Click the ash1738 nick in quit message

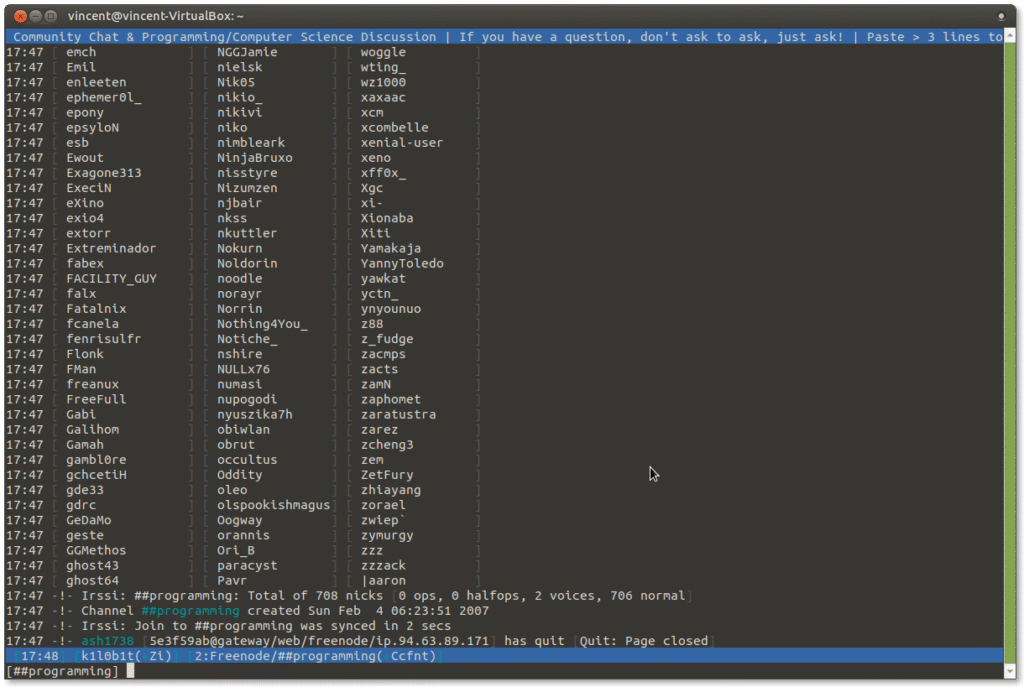tap(106, 641)
